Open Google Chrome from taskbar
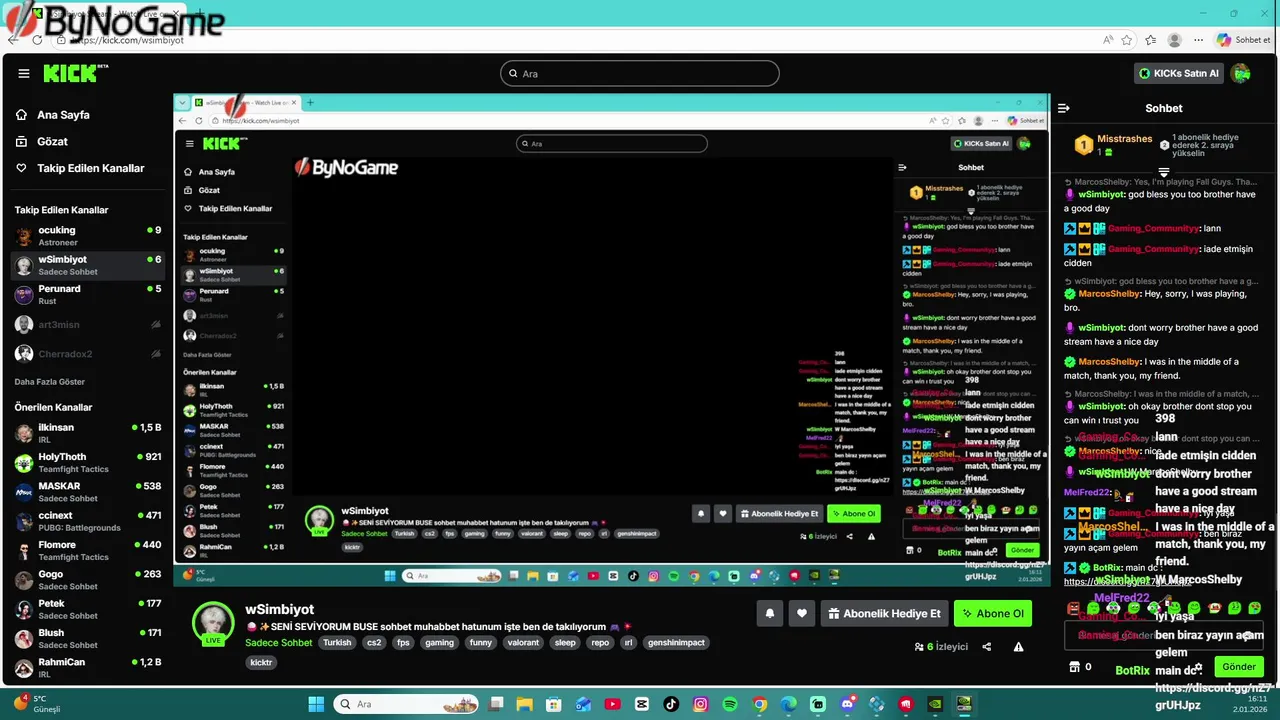Viewport: 1280px width, 720px height. 760,704
